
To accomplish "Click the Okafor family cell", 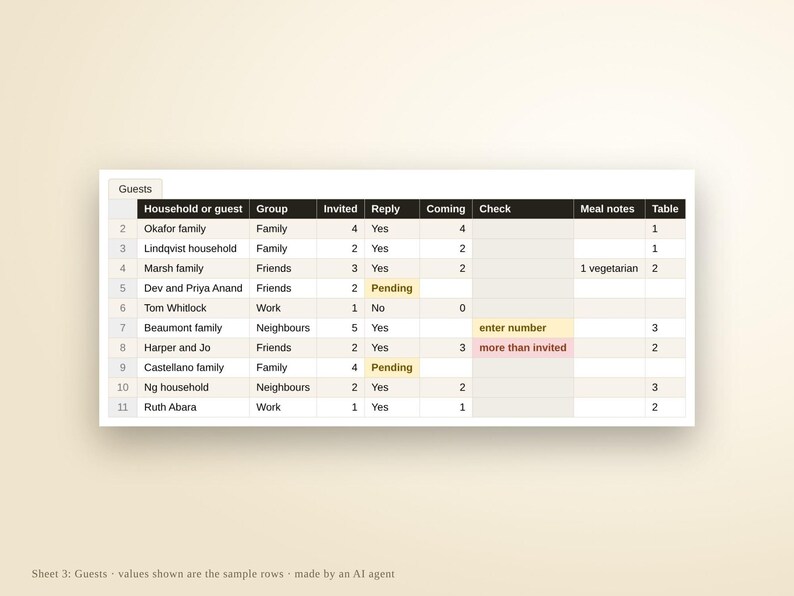I will (x=193, y=229).
